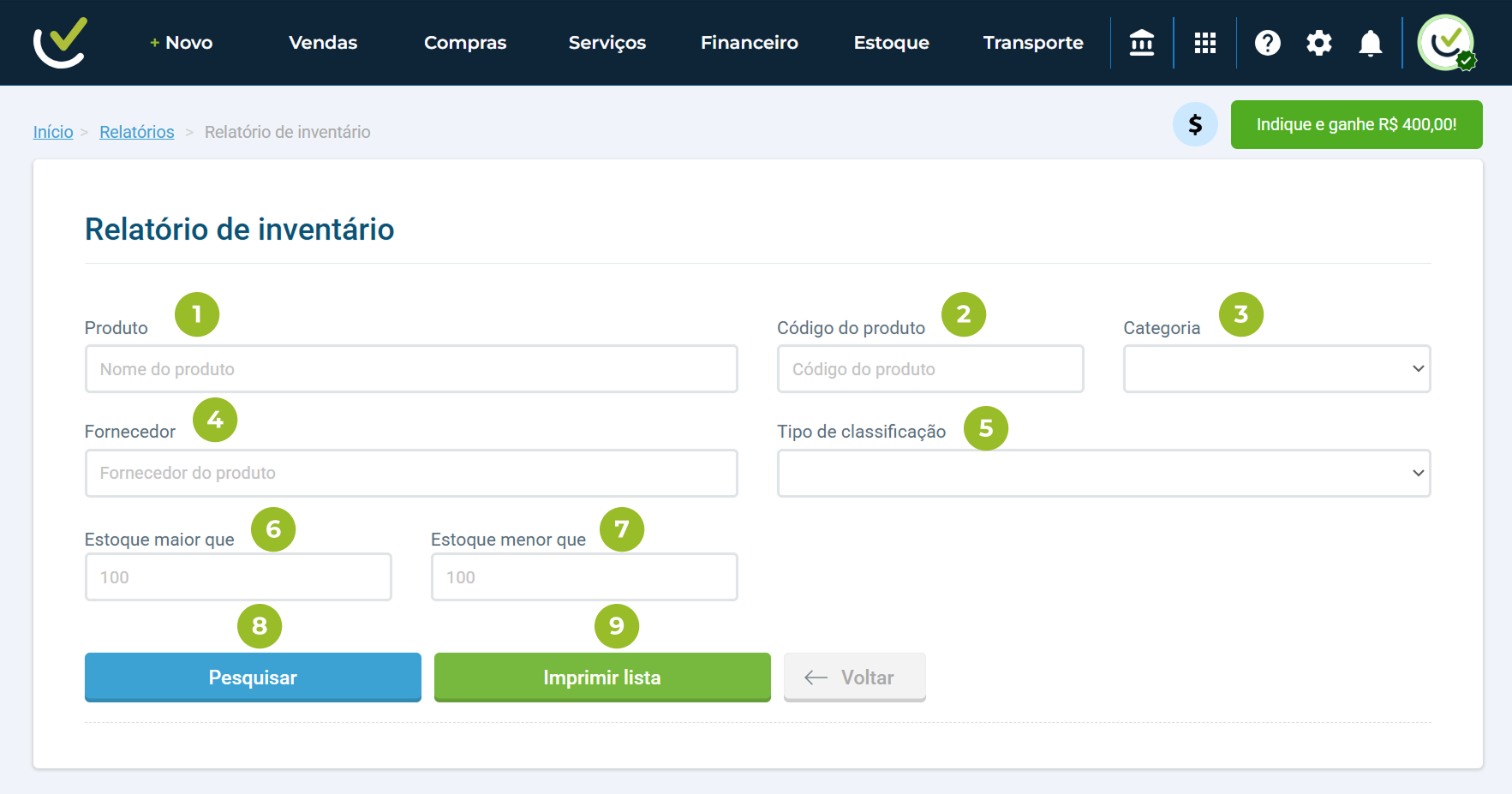
Task: Click the Pesquisar button
Action: click(x=253, y=678)
